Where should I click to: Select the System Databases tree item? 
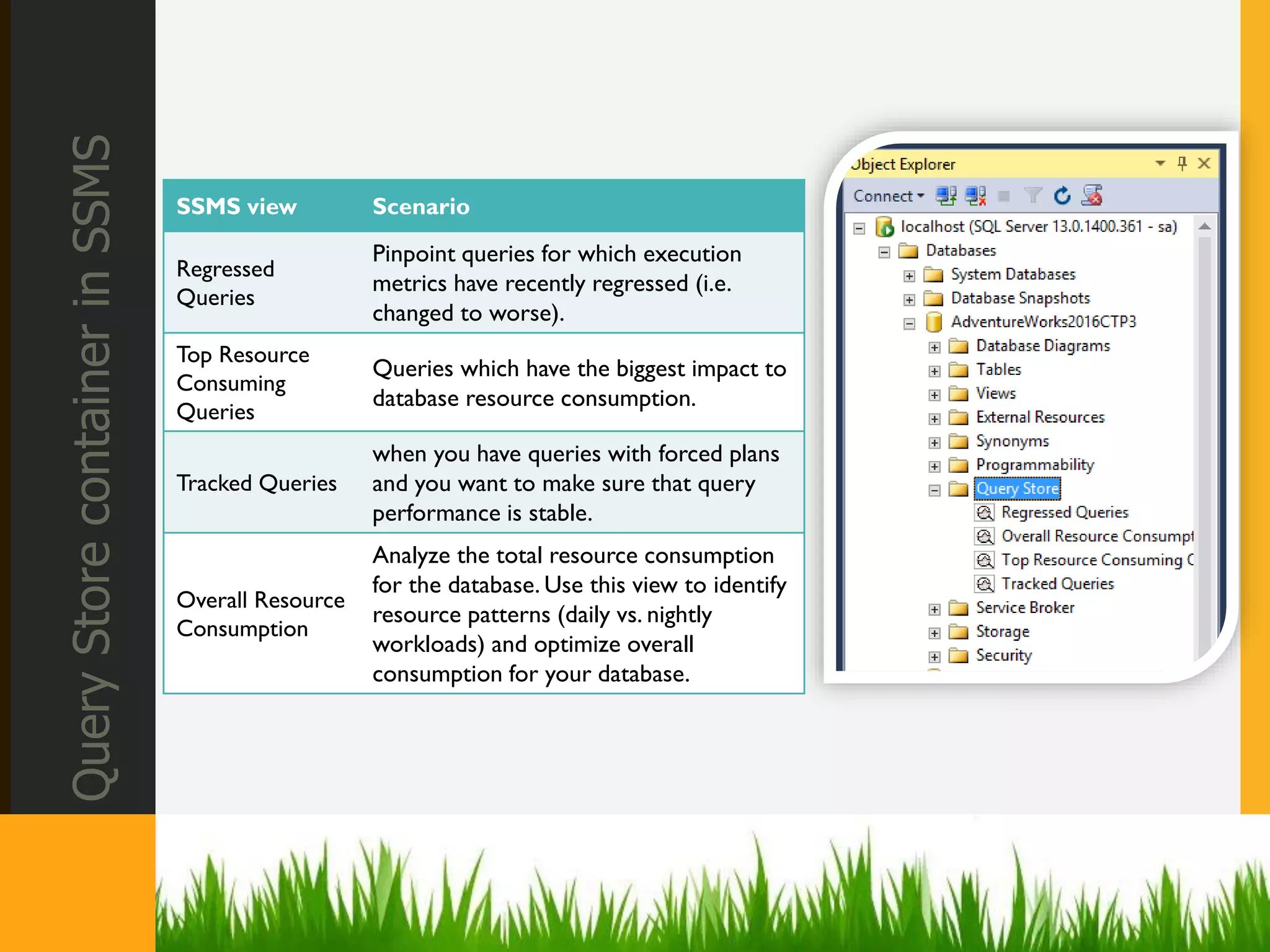1013,274
